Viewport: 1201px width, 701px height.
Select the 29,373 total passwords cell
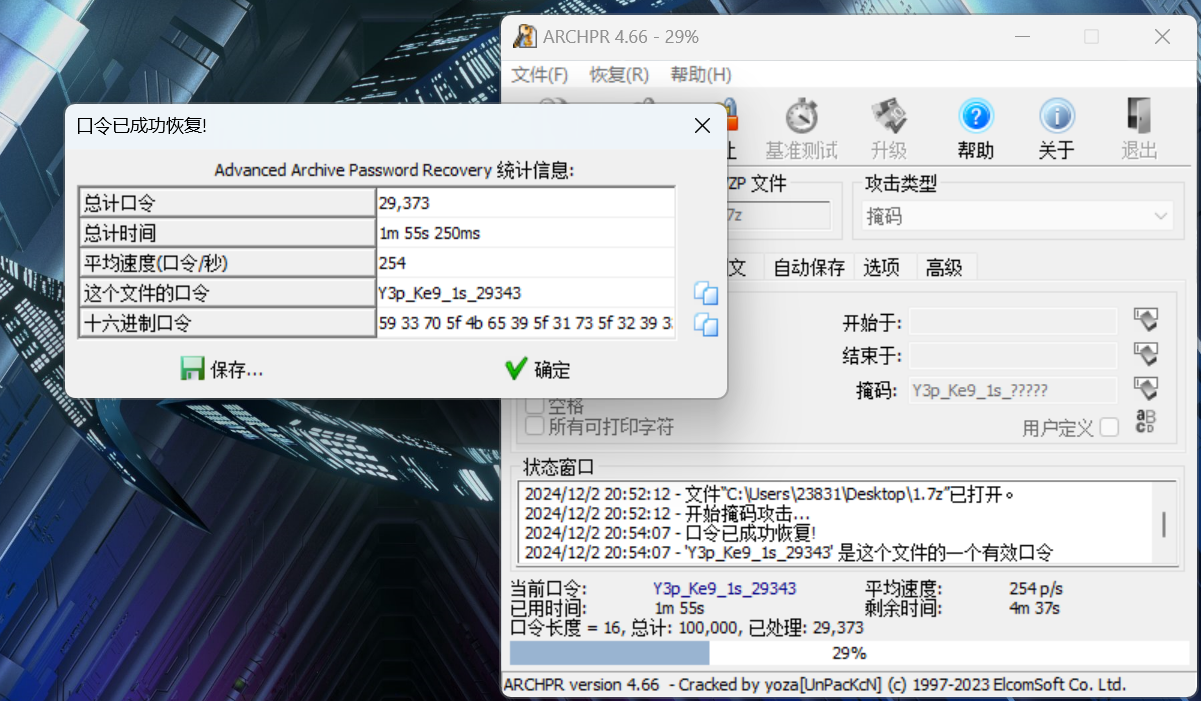[x=526, y=203]
